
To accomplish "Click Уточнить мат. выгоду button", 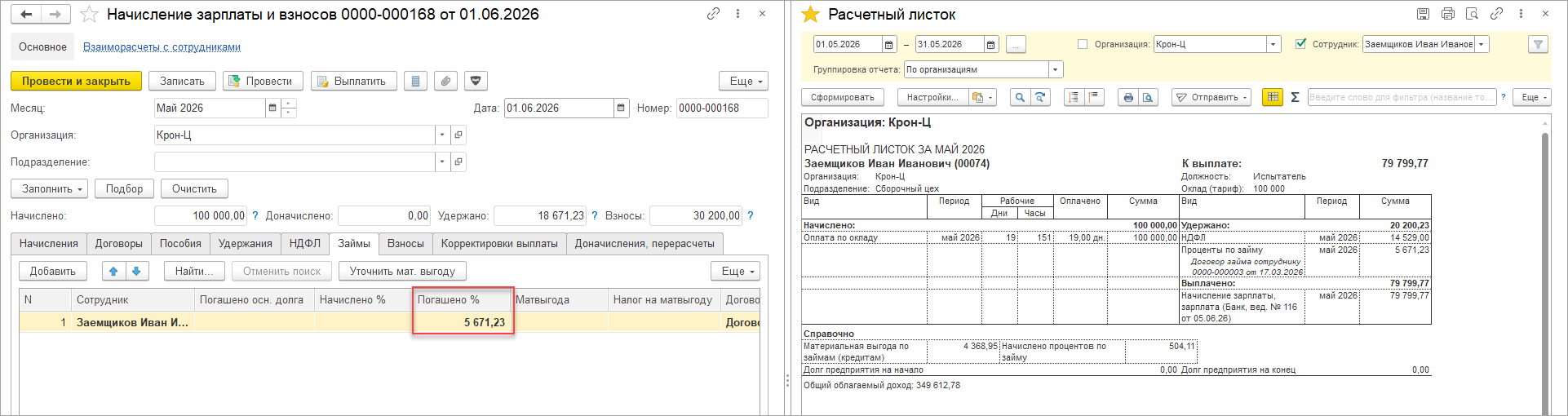I will (402, 271).
